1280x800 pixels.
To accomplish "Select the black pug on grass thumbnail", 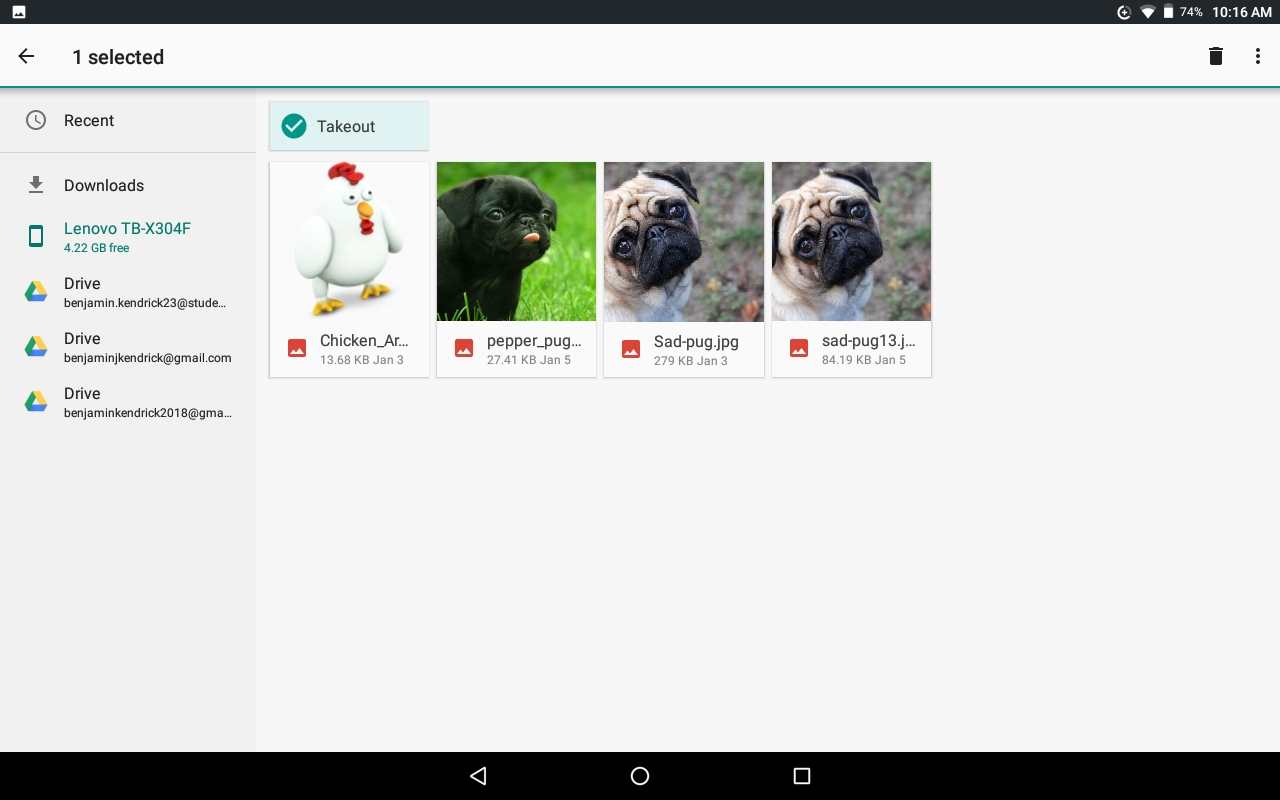I will [x=516, y=242].
